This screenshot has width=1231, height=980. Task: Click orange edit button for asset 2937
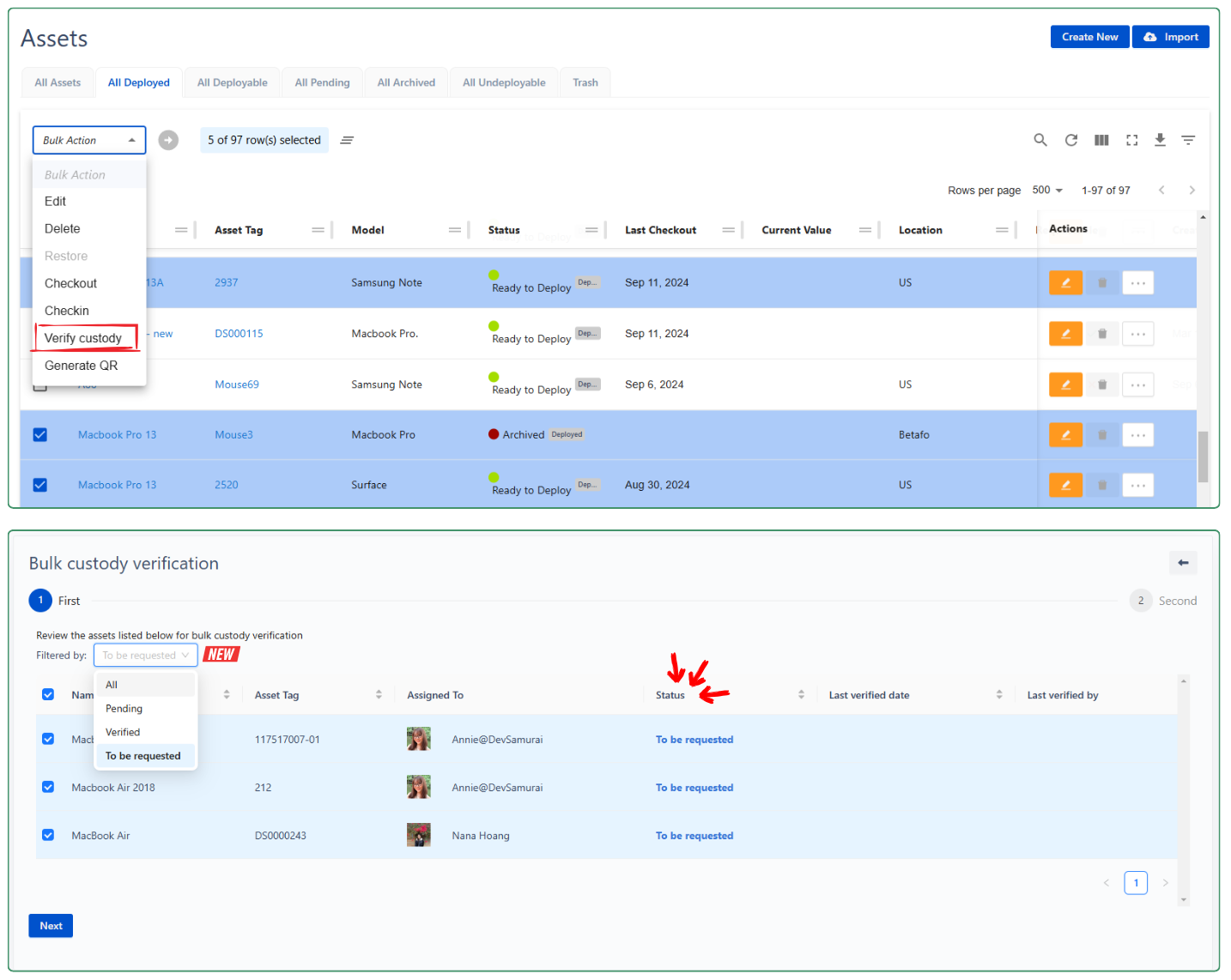click(x=1065, y=283)
